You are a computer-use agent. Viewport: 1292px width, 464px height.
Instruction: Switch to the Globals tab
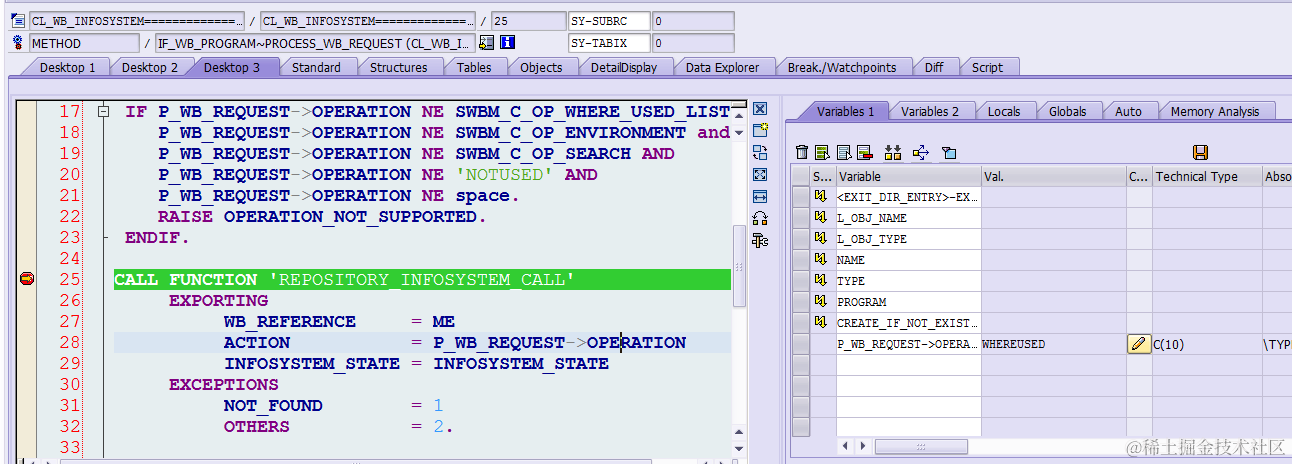1067,111
